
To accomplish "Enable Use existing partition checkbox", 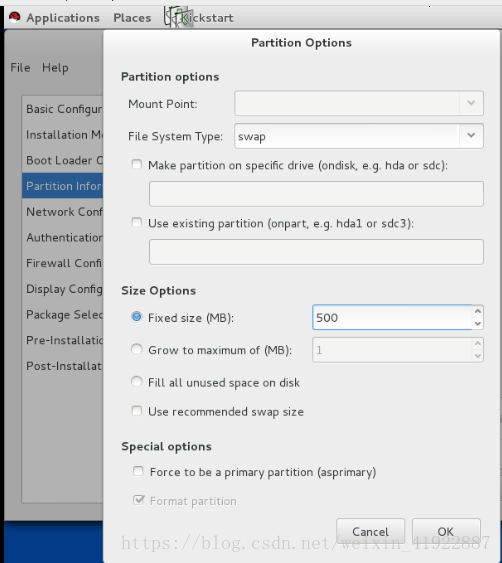I will point(136,223).
